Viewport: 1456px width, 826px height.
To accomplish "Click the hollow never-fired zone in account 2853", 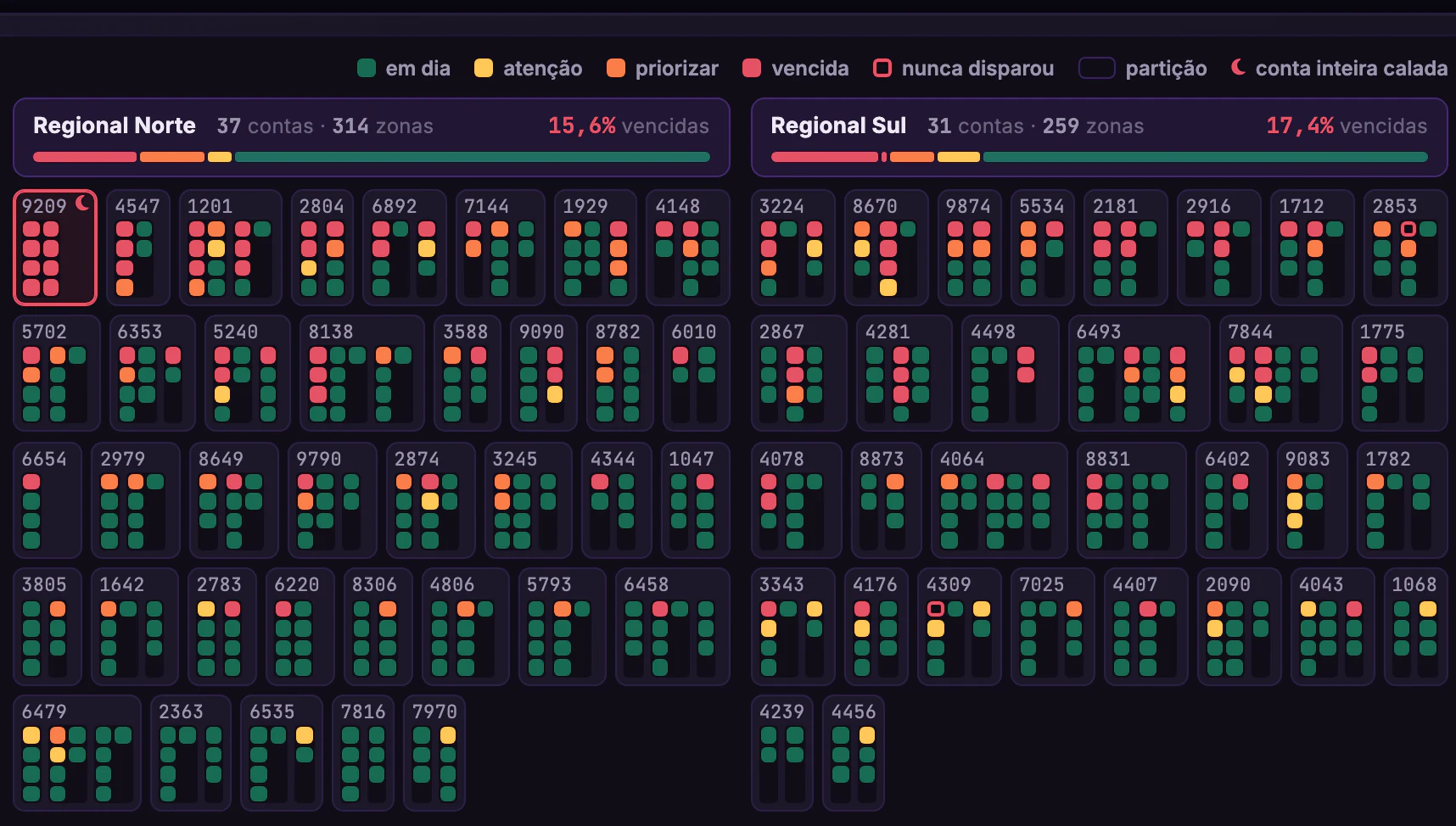I will (x=1408, y=229).
